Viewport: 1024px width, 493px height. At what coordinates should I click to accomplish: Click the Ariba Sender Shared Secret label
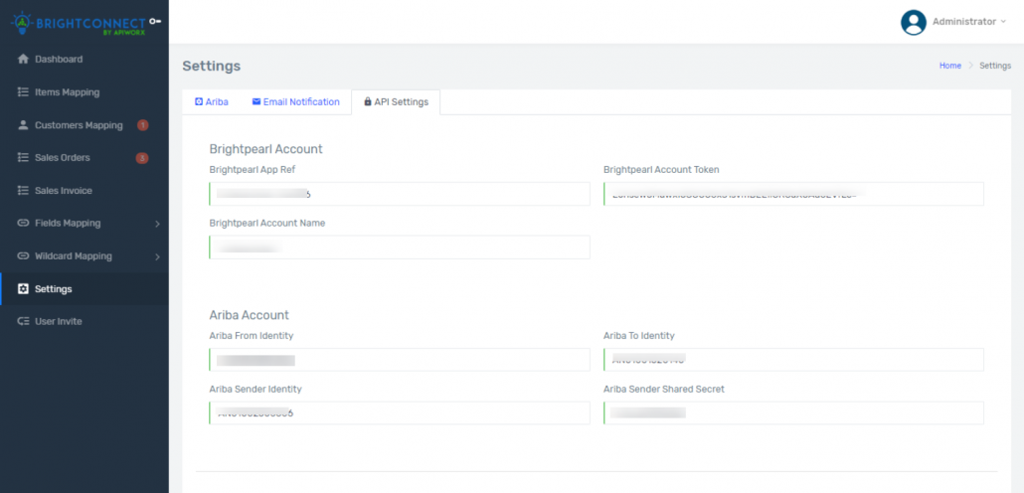664,389
